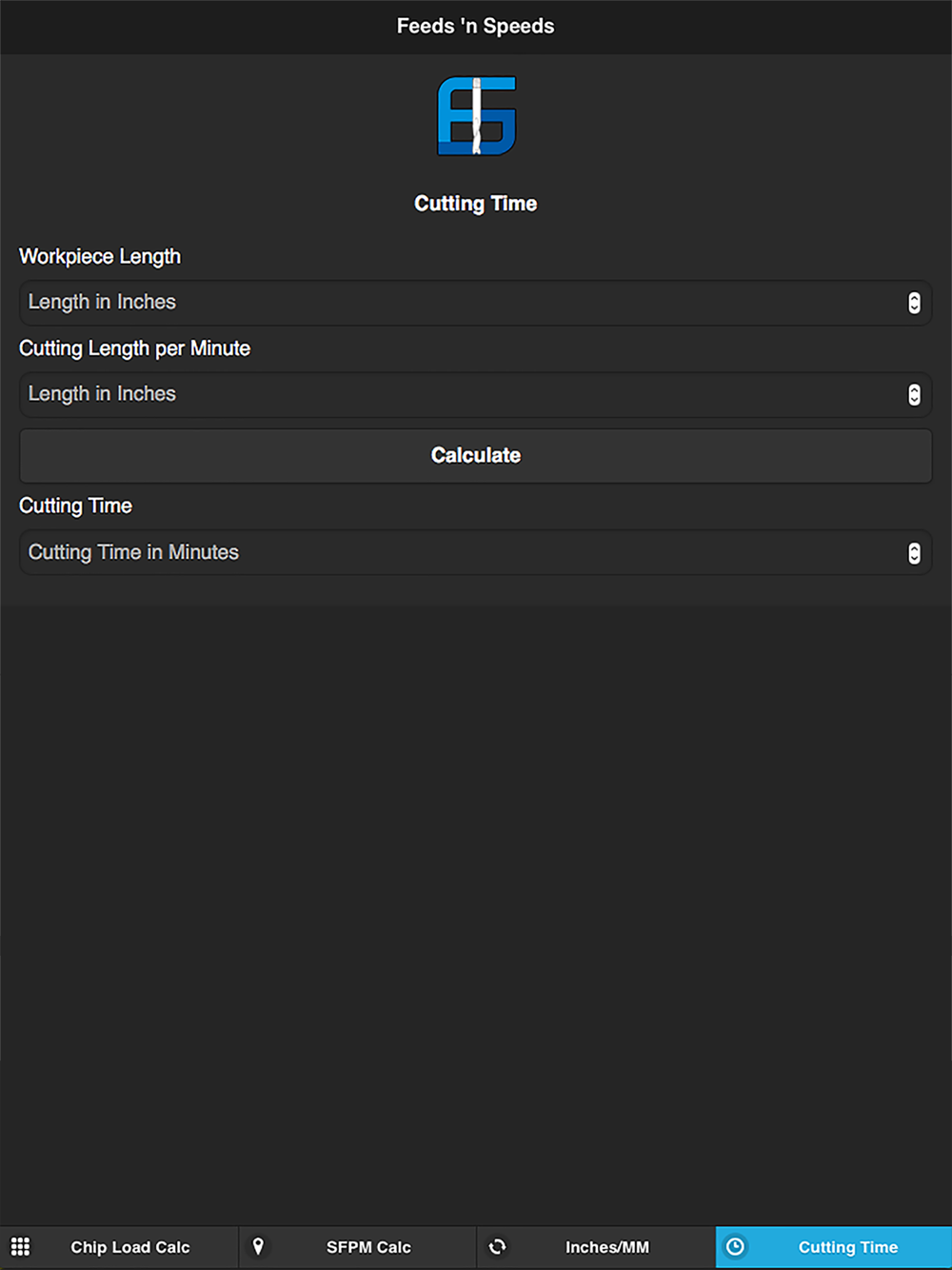Click the Cutting Time in Minutes stepper arrows
The height and width of the screenshot is (1270, 952).
point(914,553)
